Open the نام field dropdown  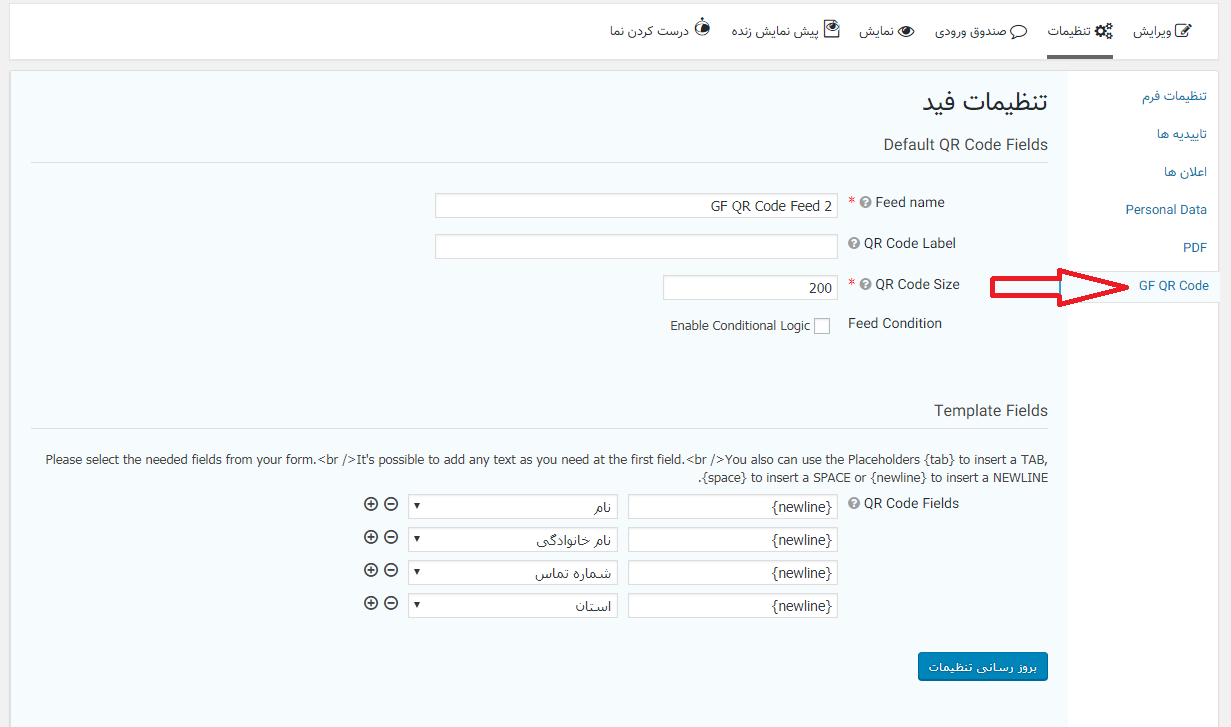512,507
